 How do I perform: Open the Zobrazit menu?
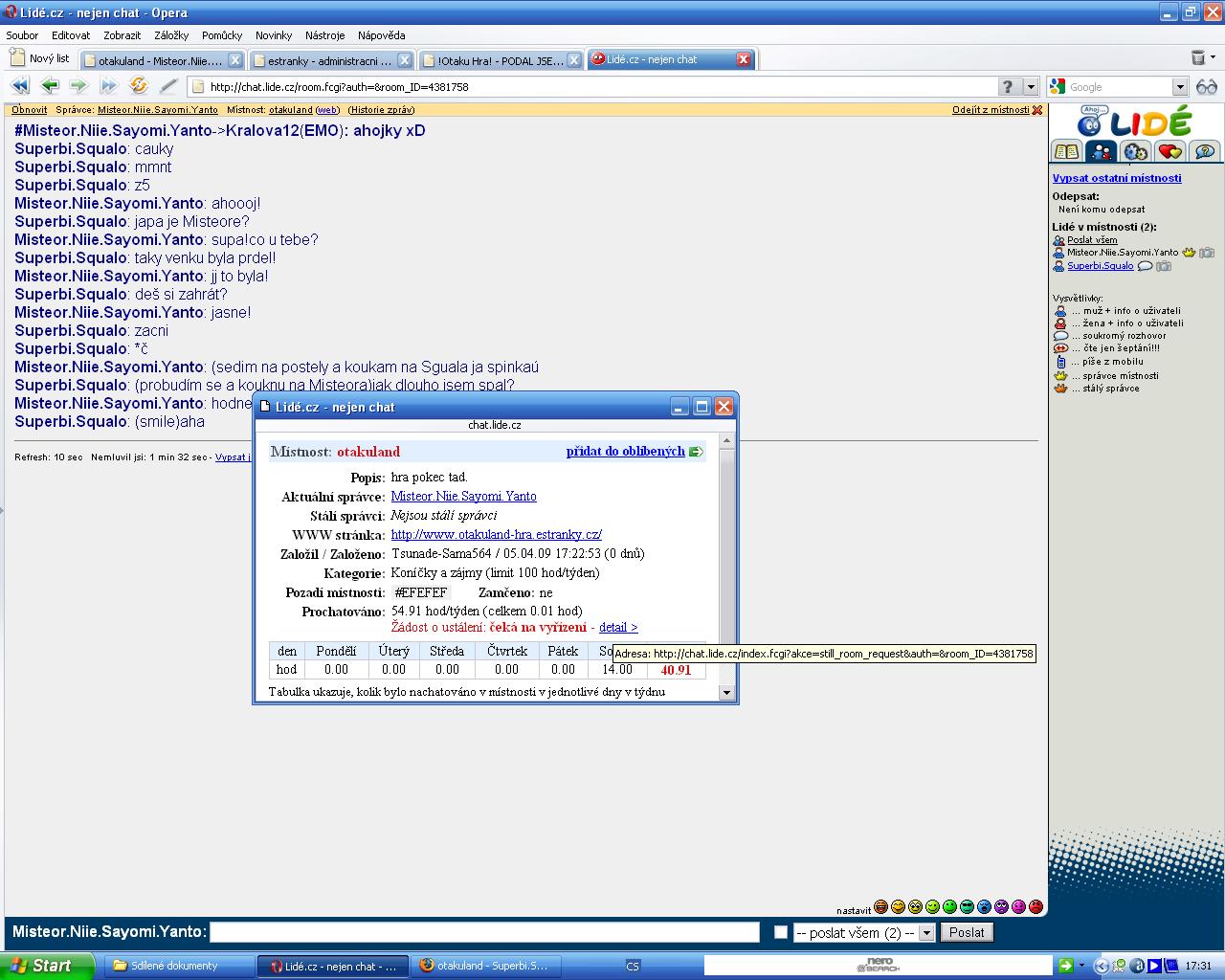click(x=122, y=35)
